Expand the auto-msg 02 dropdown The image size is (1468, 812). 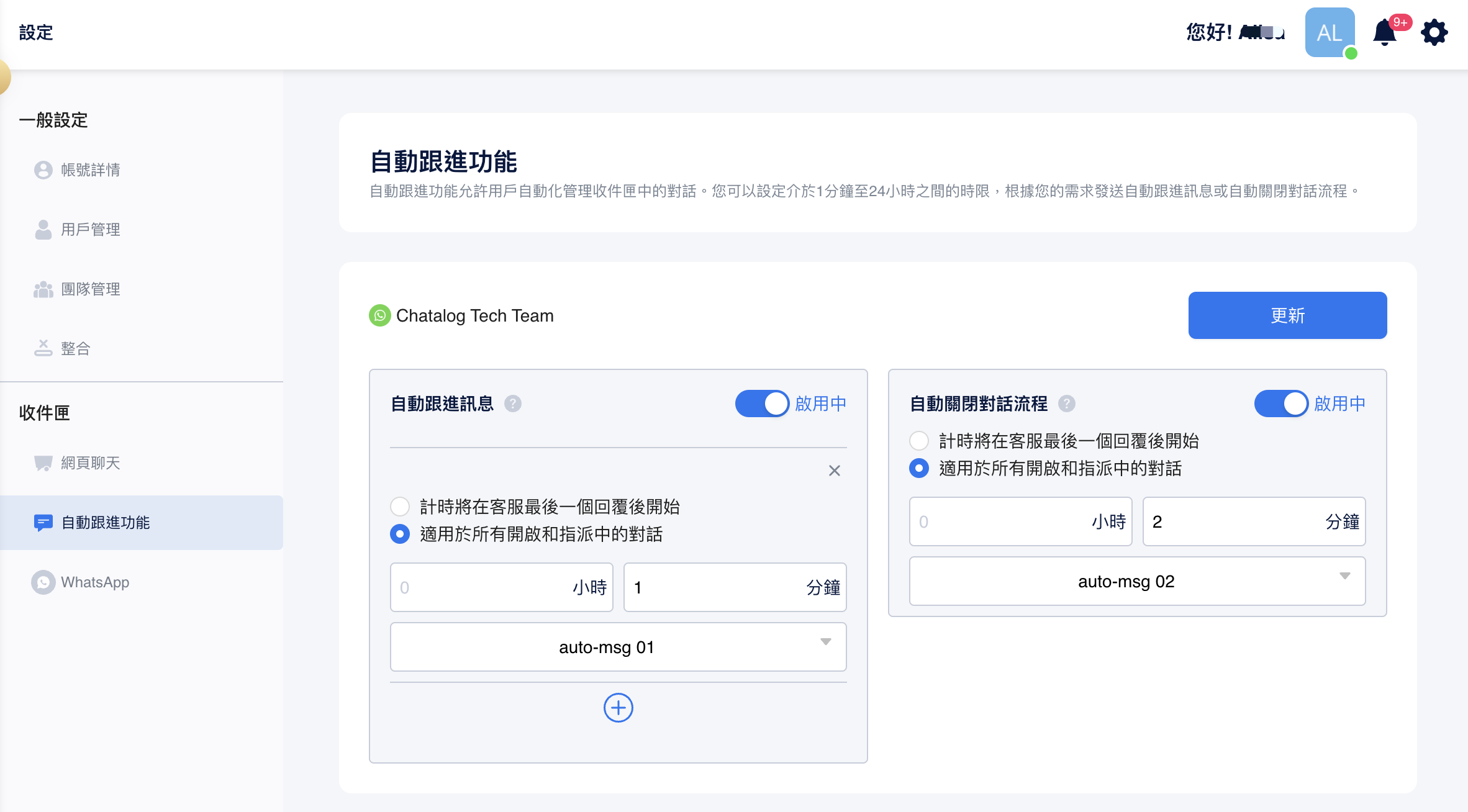[1137, 581]
